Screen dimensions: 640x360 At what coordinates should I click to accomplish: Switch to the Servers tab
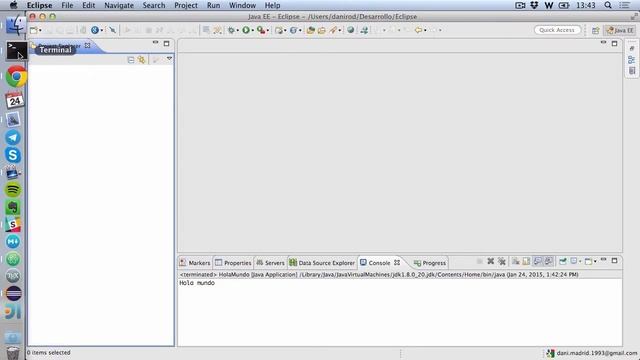click(270, 263)
